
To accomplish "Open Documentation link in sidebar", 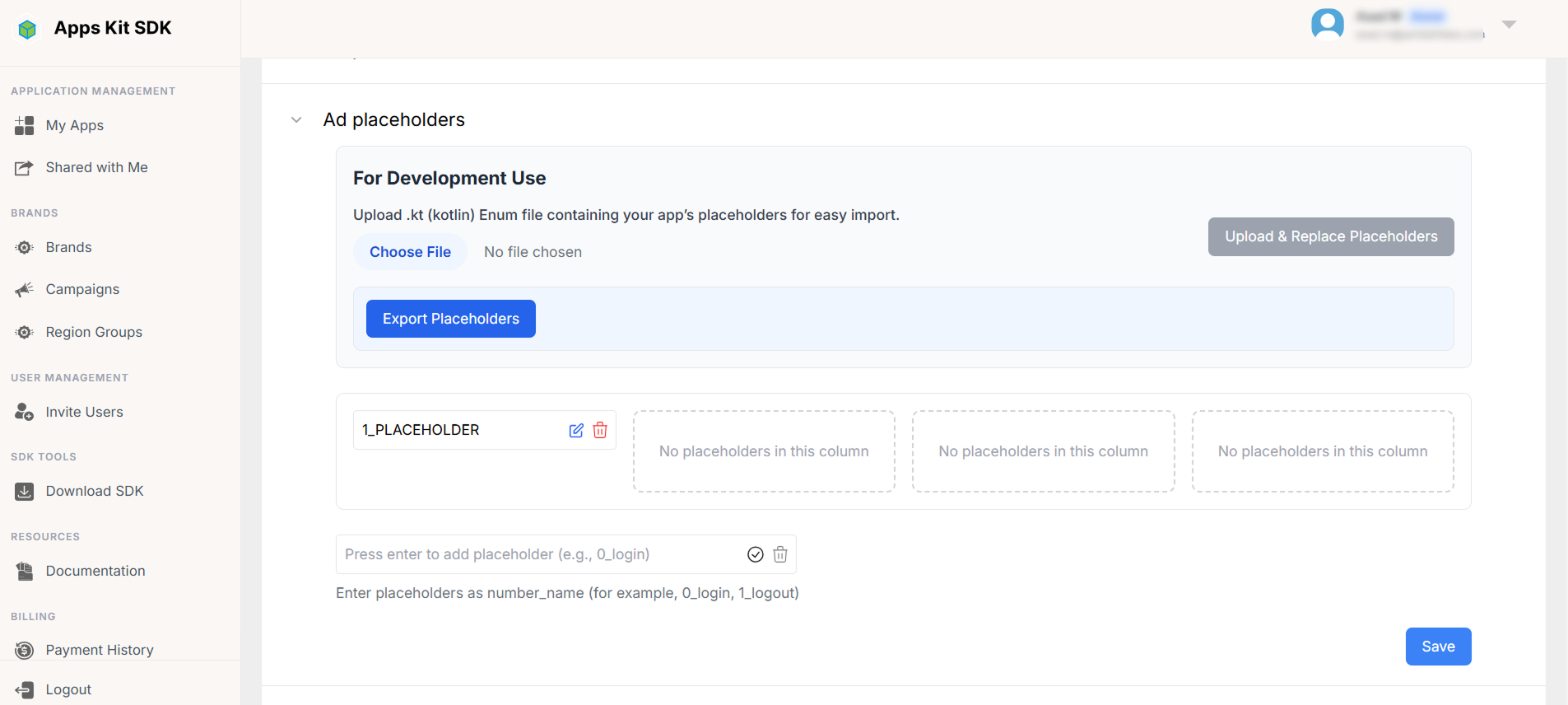I will point(95,571).
